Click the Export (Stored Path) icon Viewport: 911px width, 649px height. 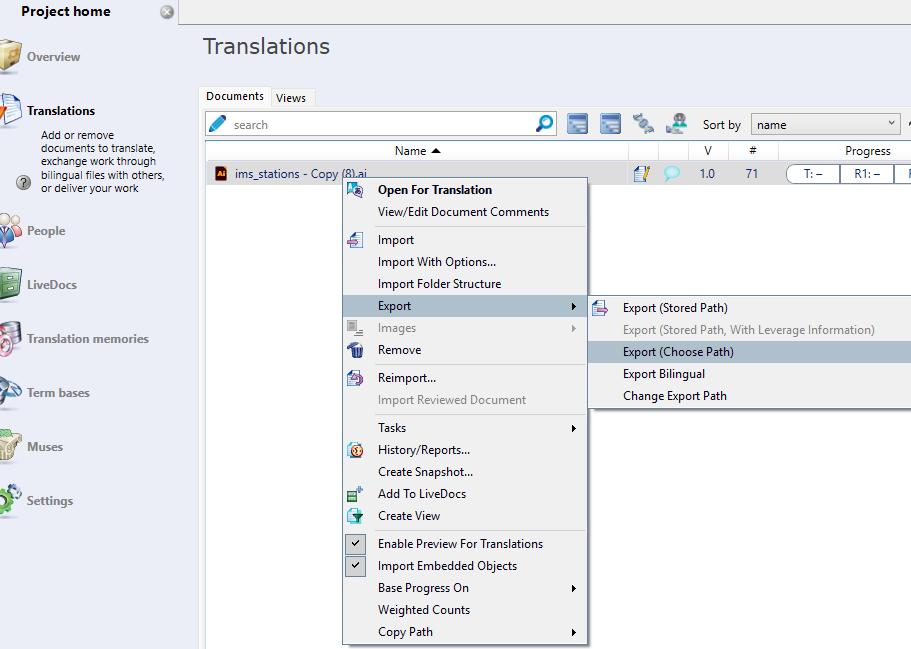600,308
